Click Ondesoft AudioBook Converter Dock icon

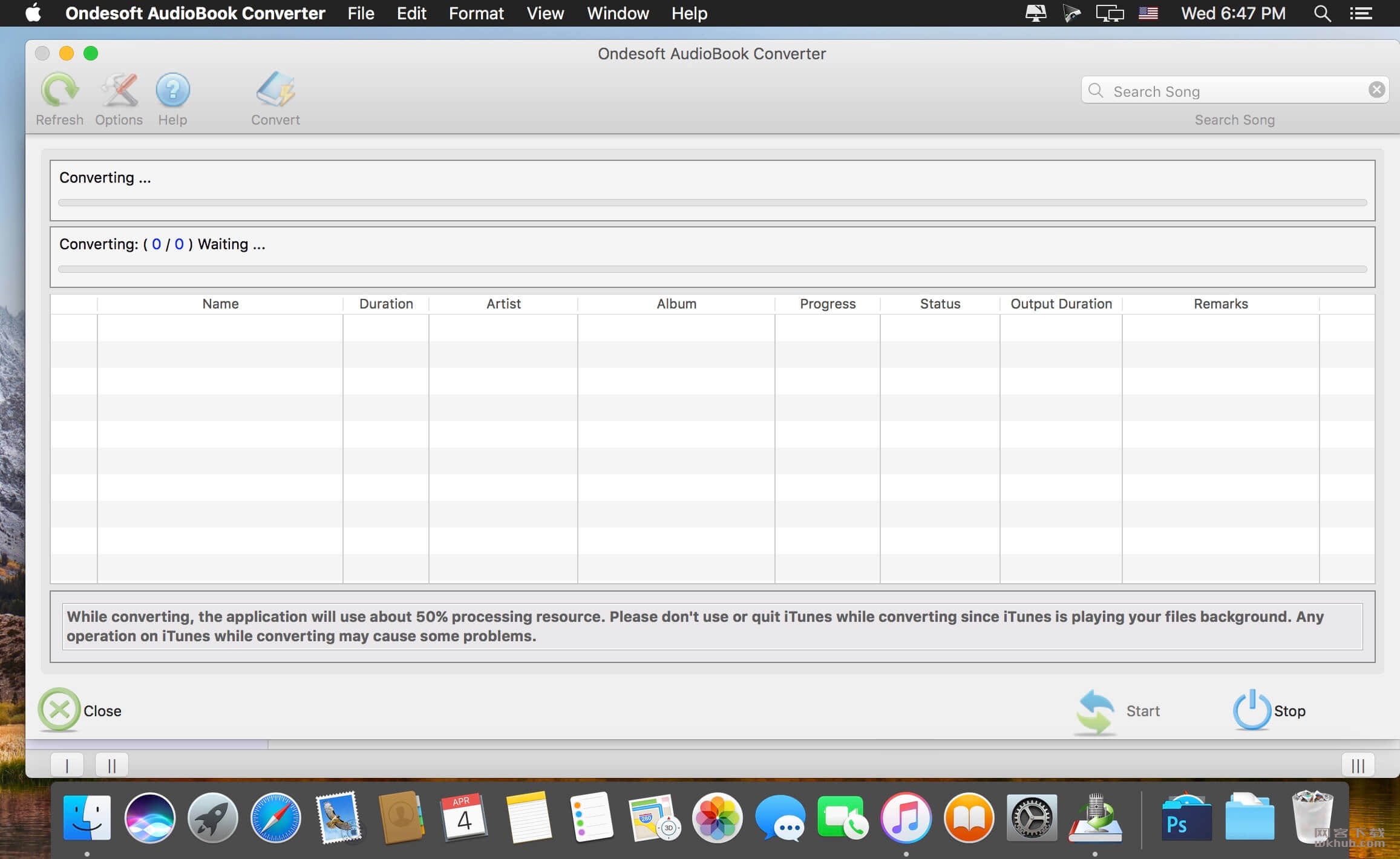click(x=1095, y=818)
